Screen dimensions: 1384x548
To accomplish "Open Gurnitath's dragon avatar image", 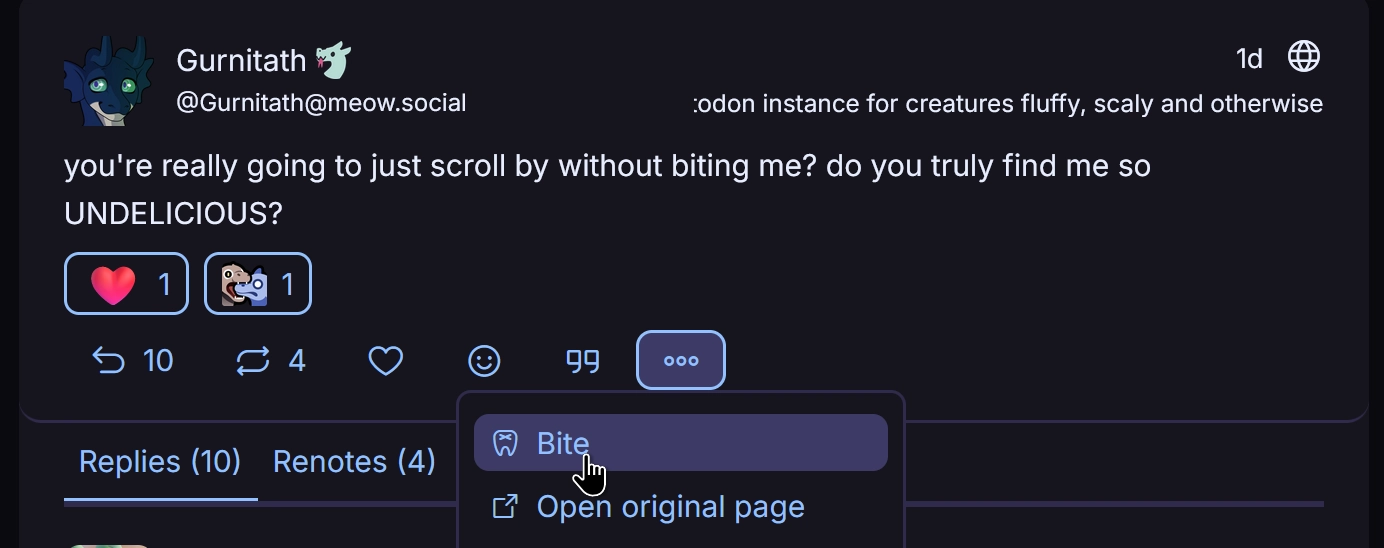I will point(108,81).
